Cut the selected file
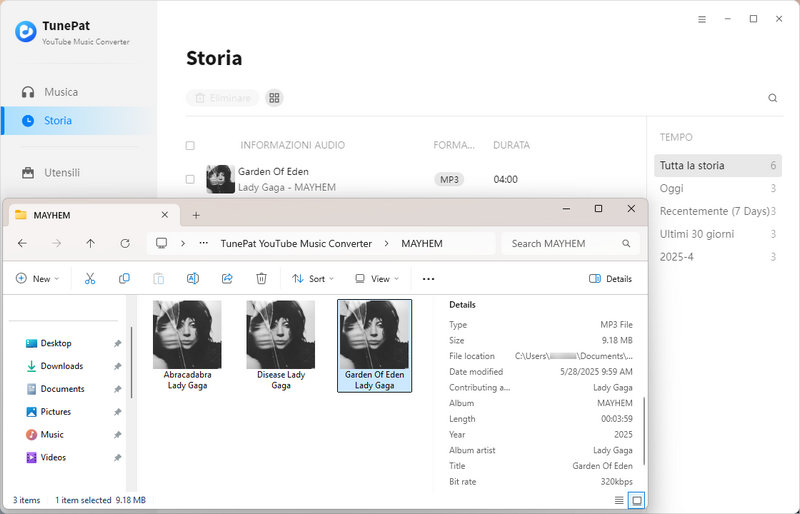Viewport: 800px width, 514px height. 90,279
